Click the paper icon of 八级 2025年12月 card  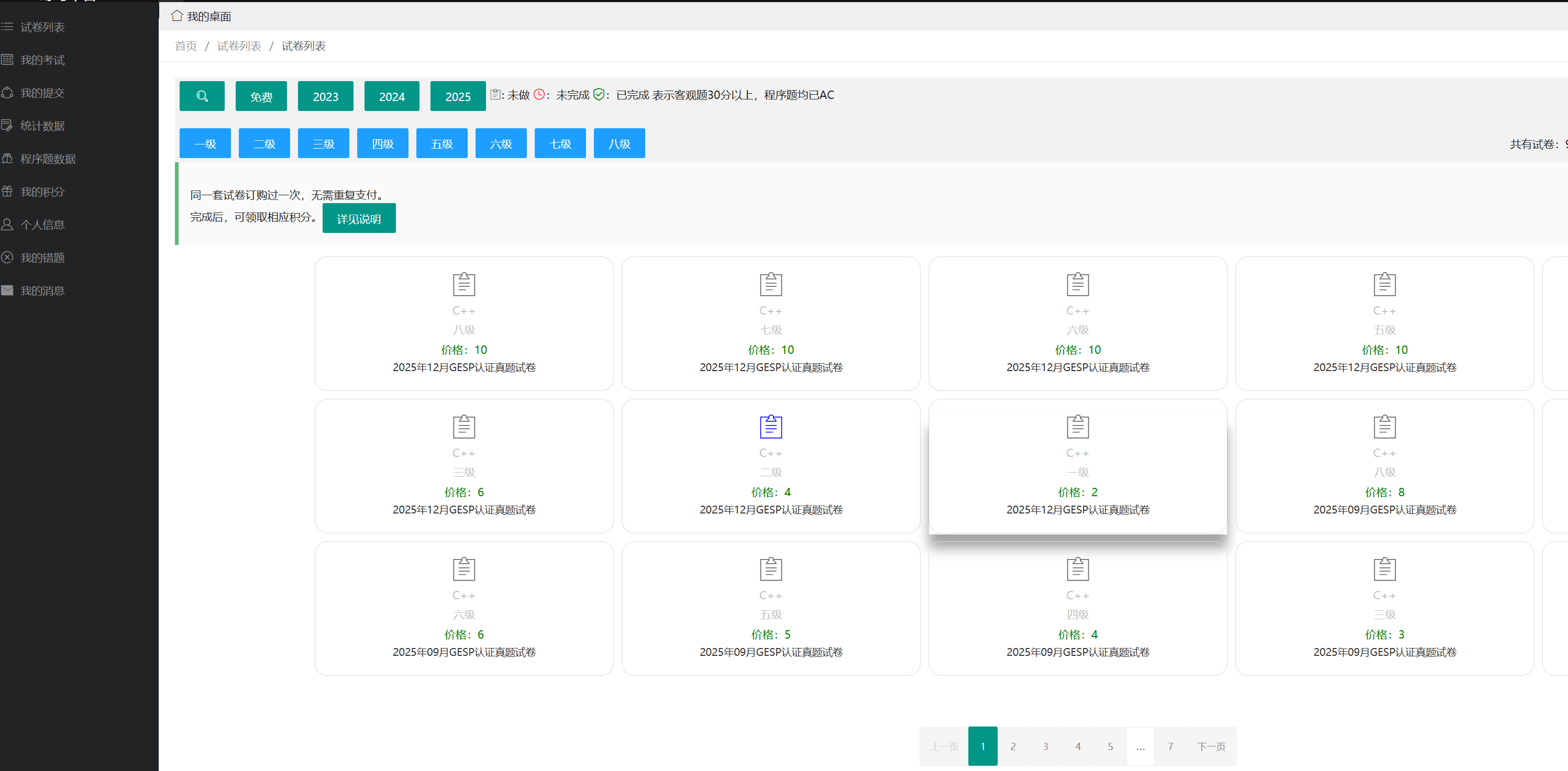tap(464, 284)
